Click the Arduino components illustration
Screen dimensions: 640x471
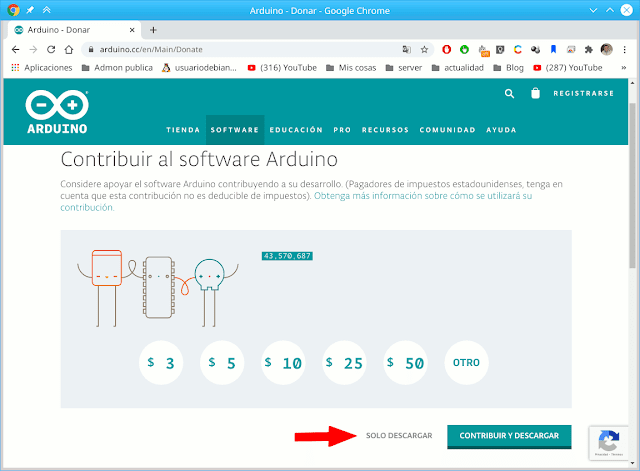(x=158, y=288)
